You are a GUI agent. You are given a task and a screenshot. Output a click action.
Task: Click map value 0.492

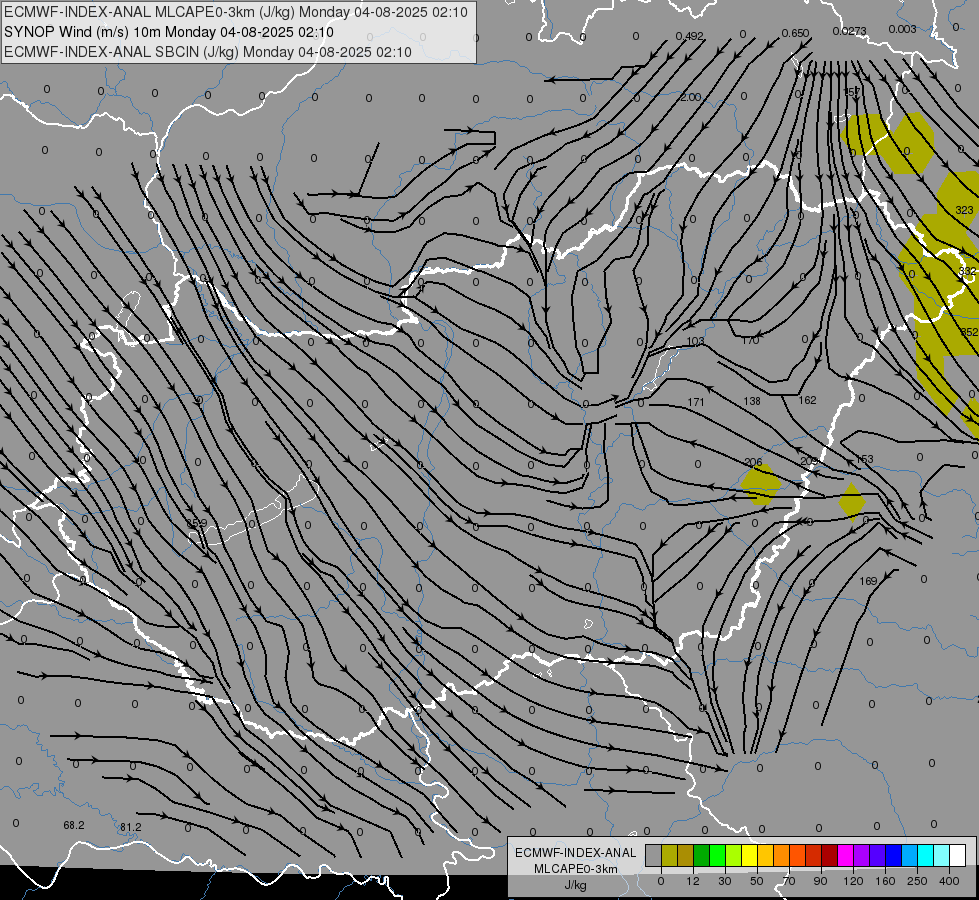(x=689, y=36)
